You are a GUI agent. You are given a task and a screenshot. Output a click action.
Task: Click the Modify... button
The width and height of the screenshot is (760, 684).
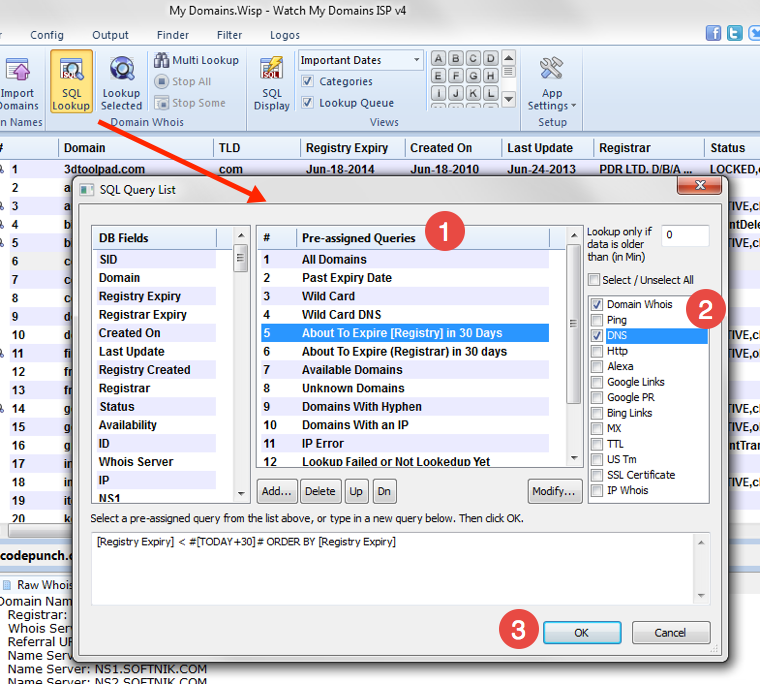click(x=554, y=491)
